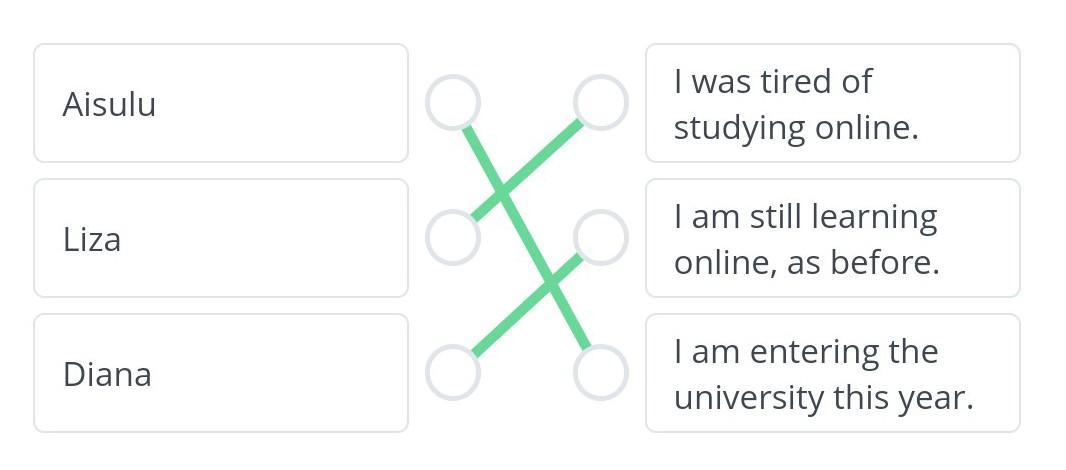Click the Aisulu name card

221,103
